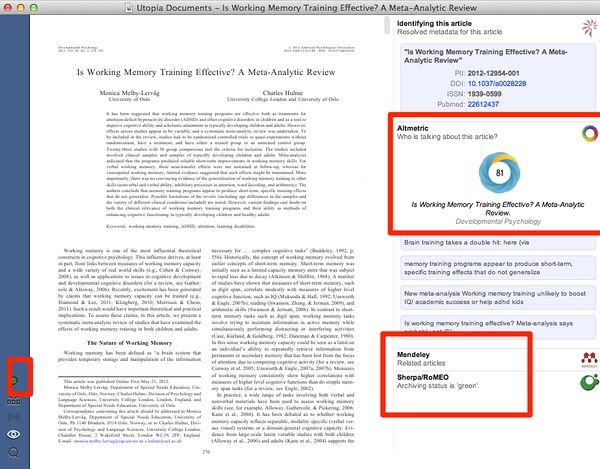This screenshot has width=600, height=469.
Task: Click the grid icon below the green arrow
Action: tap(14, 401)
